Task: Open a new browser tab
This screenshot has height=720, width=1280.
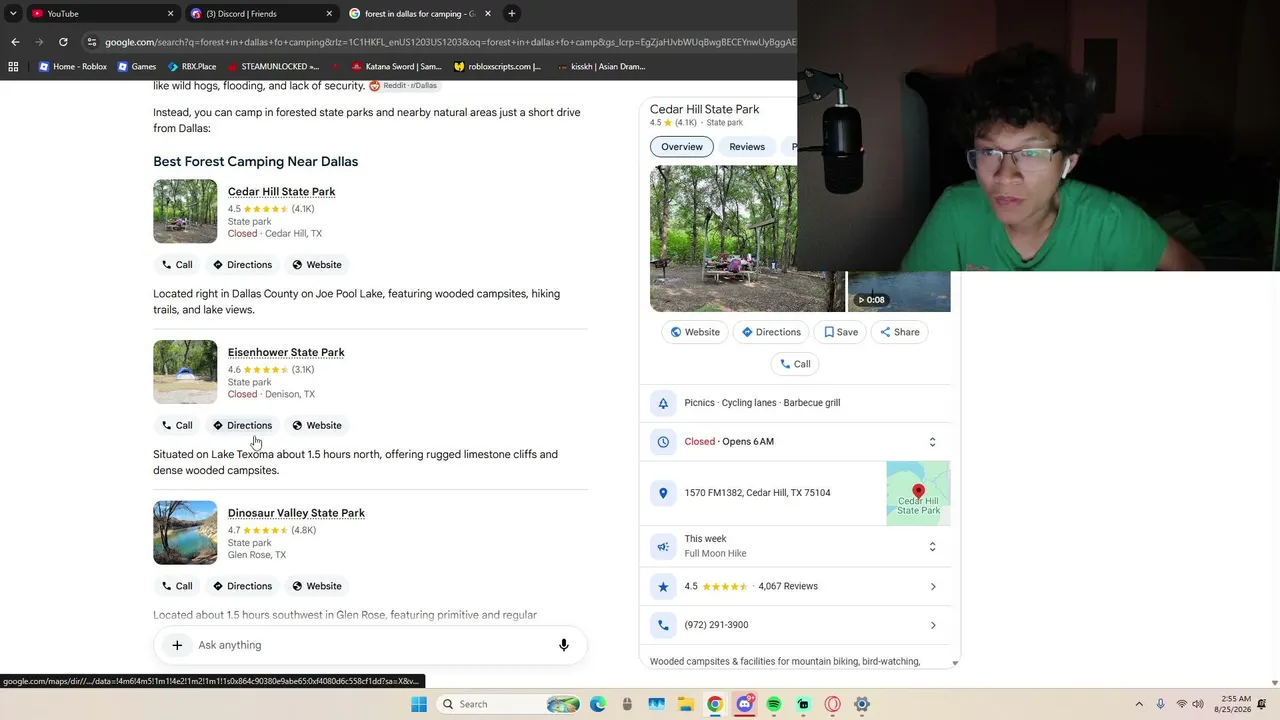Action: (512, 14)
